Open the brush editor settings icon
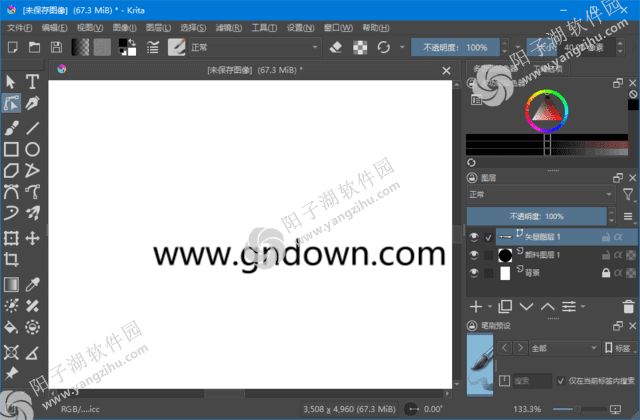 click(153, 47)
